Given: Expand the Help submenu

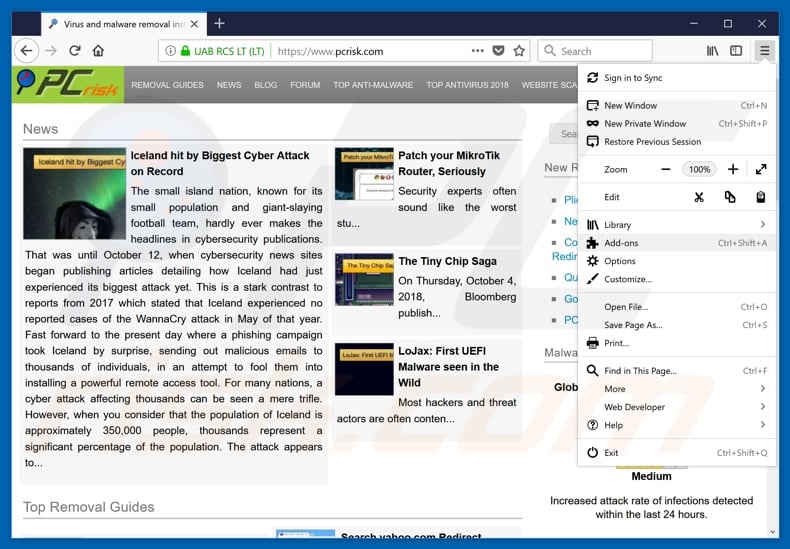Looking at the screenshot, I should coord(762,425).
